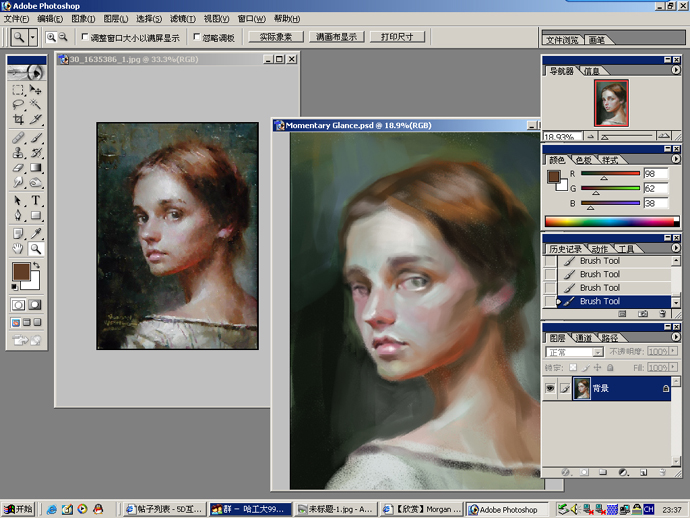Select the Slice tool

pyautogui.click(x=35, y=119)
